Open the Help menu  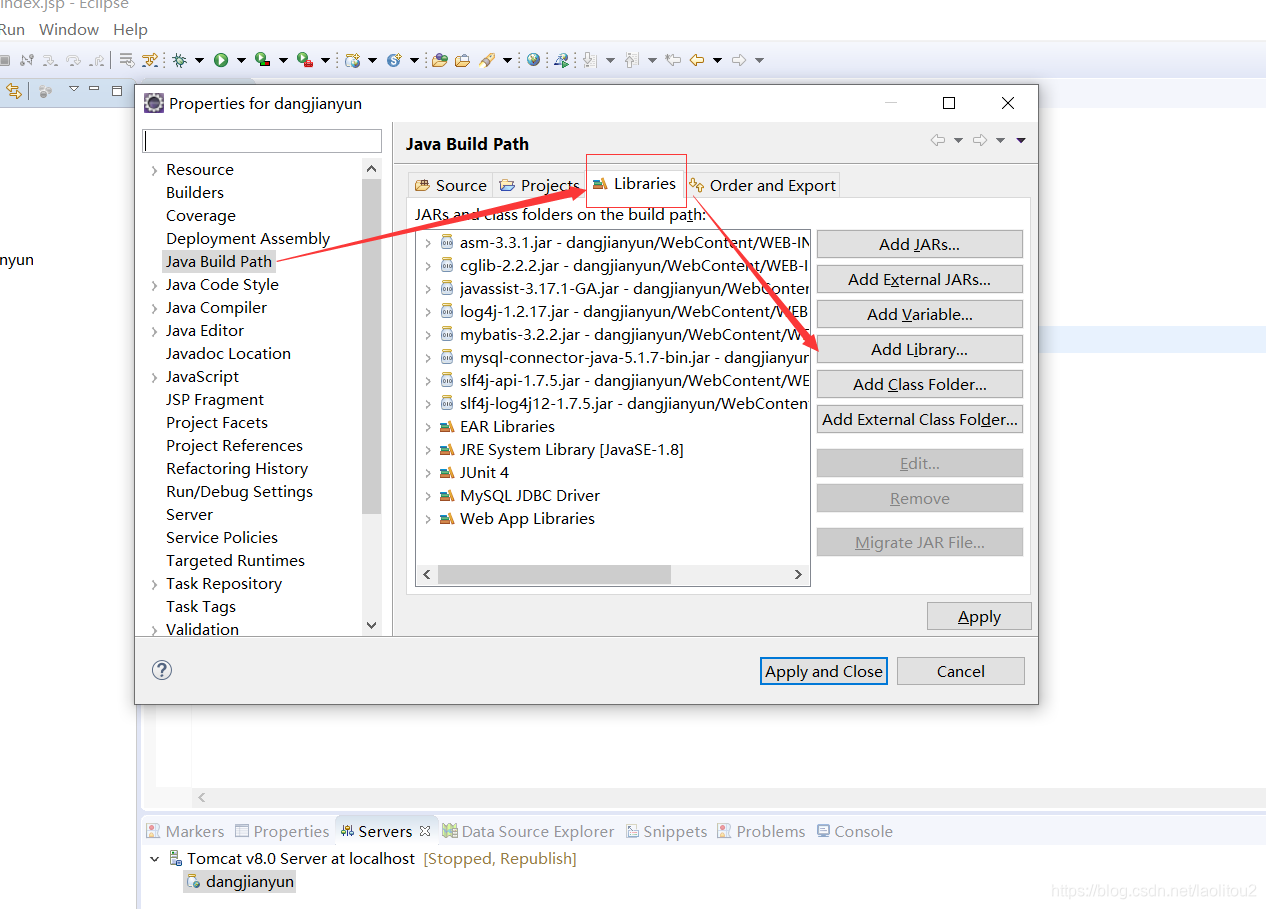click(x=130, y=29)
